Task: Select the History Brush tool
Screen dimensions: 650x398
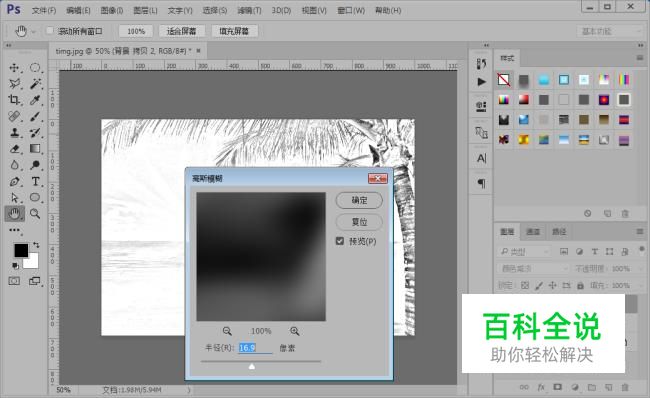Action: point(35,133)
